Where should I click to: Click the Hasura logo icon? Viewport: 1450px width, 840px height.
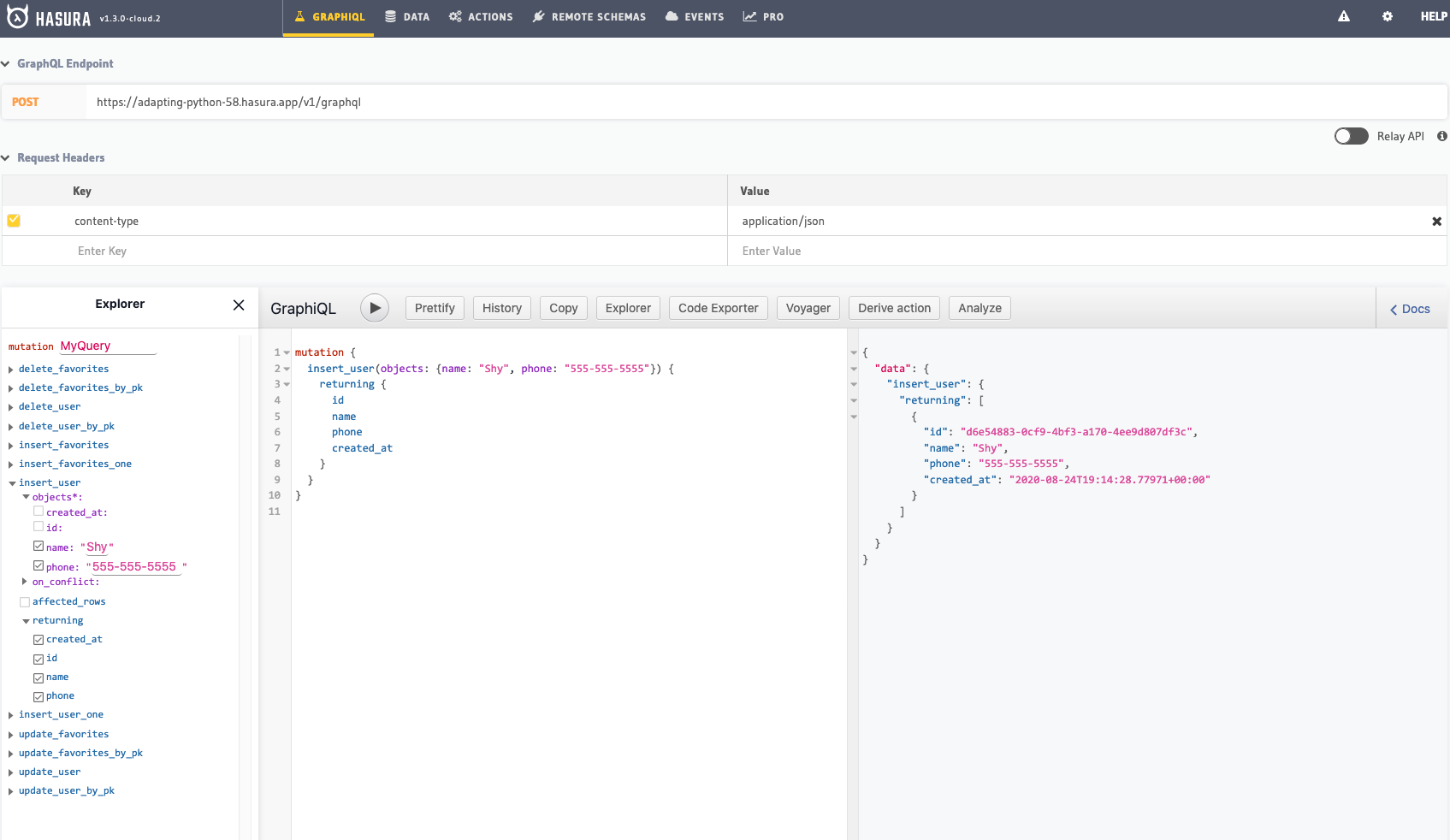click(x=18, y=17)
